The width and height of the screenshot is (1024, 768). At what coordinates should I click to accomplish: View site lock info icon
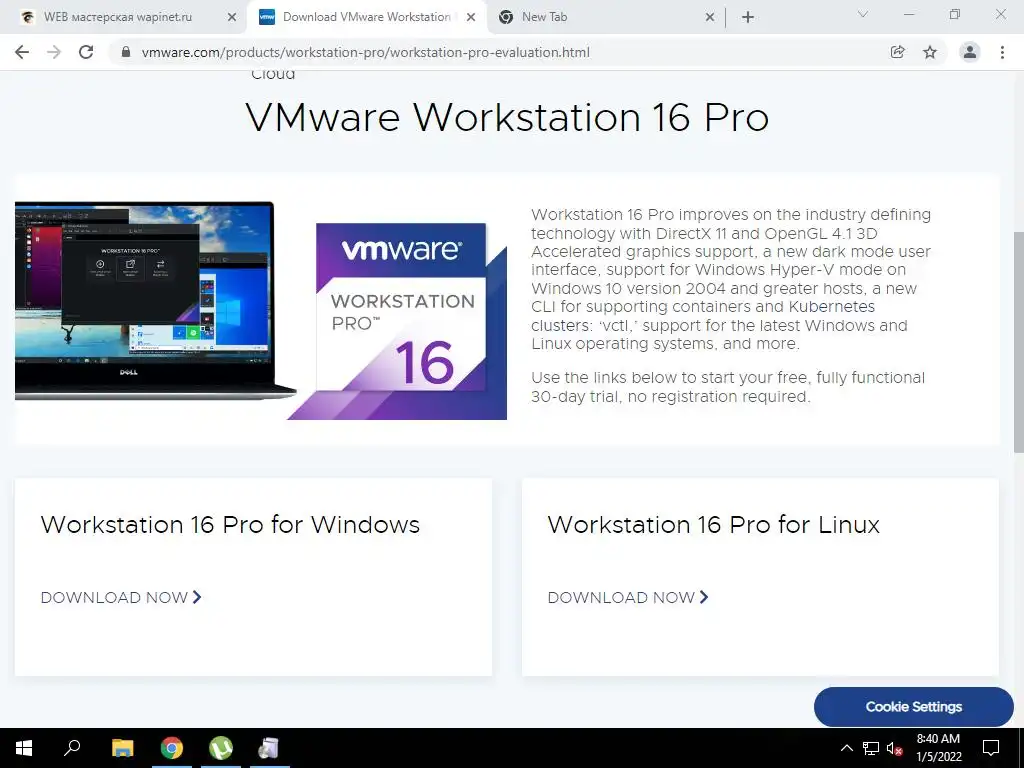coord(126,52)
